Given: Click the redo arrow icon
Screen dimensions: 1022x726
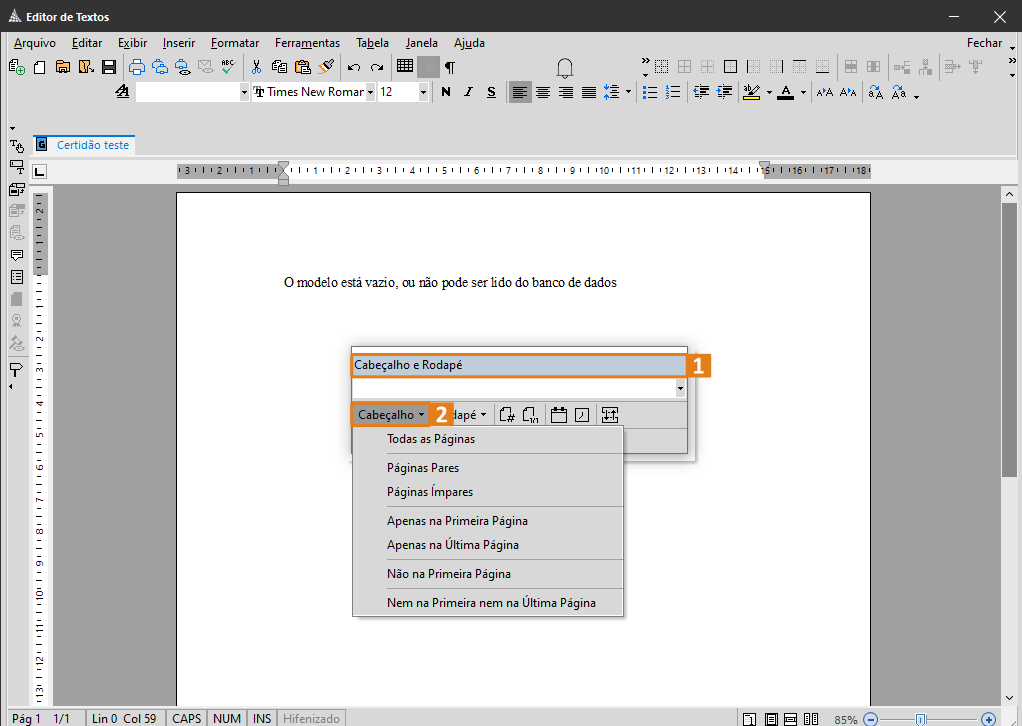Looking at the screenshot, I should pos(377,67).
